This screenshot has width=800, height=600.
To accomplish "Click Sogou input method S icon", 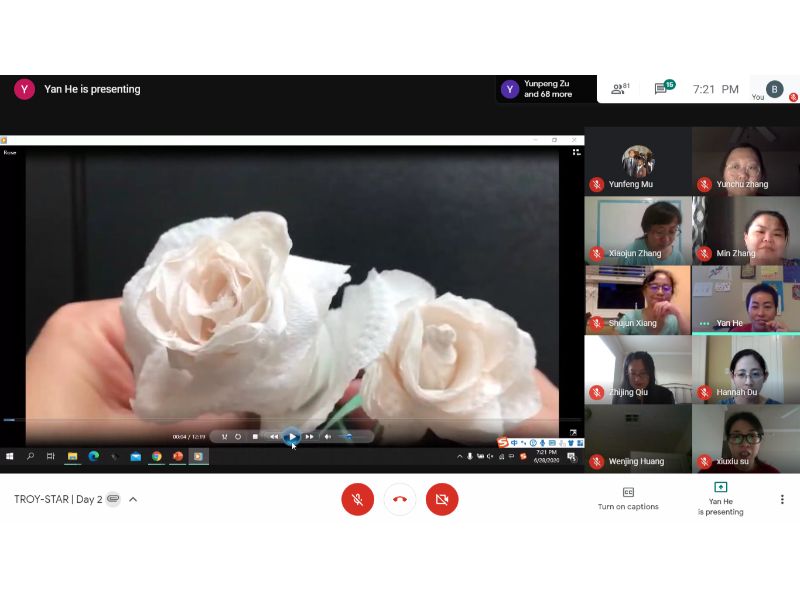I will [503, 442].
